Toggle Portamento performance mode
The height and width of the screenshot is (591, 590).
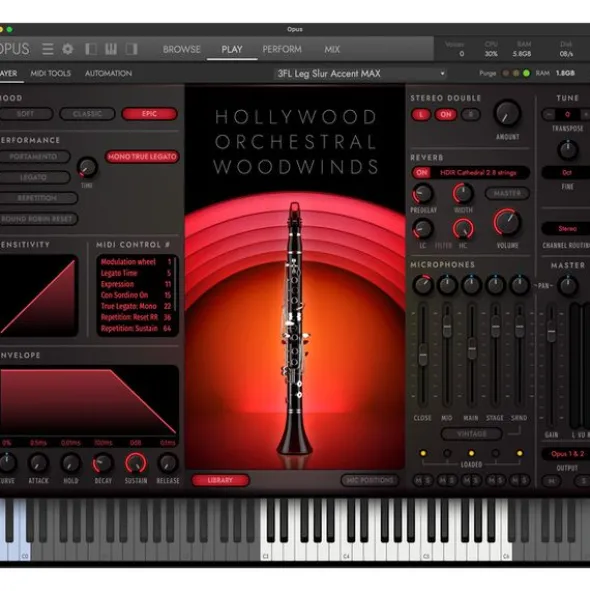[34, 157]
